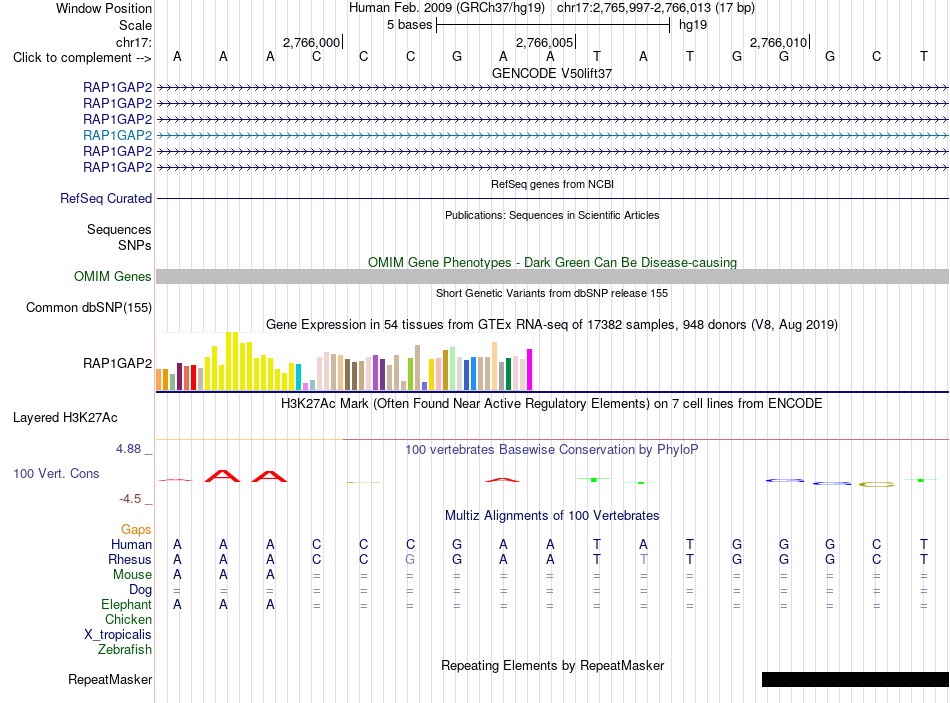Image resolution: width=950 pixels, height=703 pixels.
Task: Click the Mouse alignment row label
Action: point(132,575)
